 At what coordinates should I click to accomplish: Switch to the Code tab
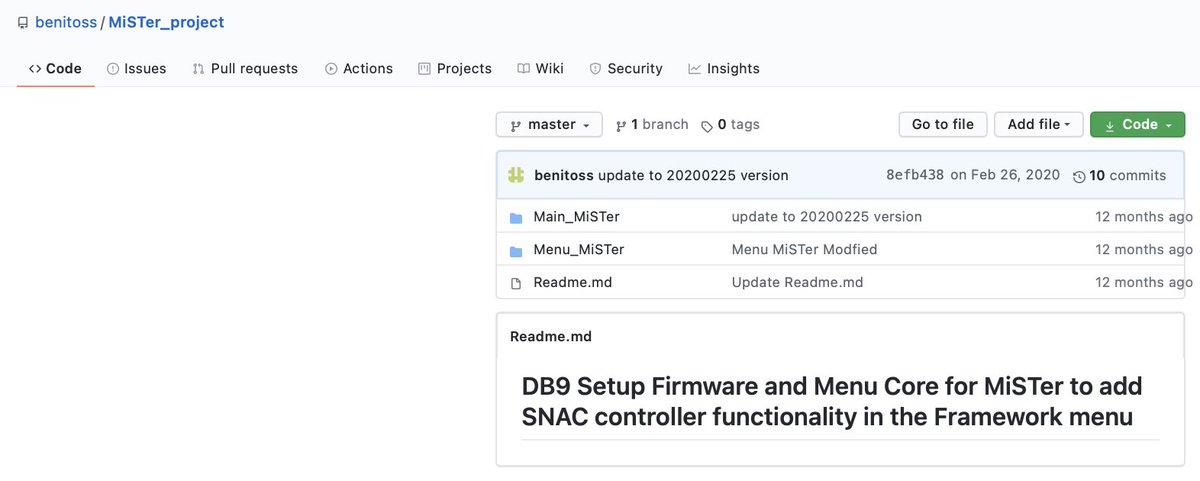(x=56, y=68)
